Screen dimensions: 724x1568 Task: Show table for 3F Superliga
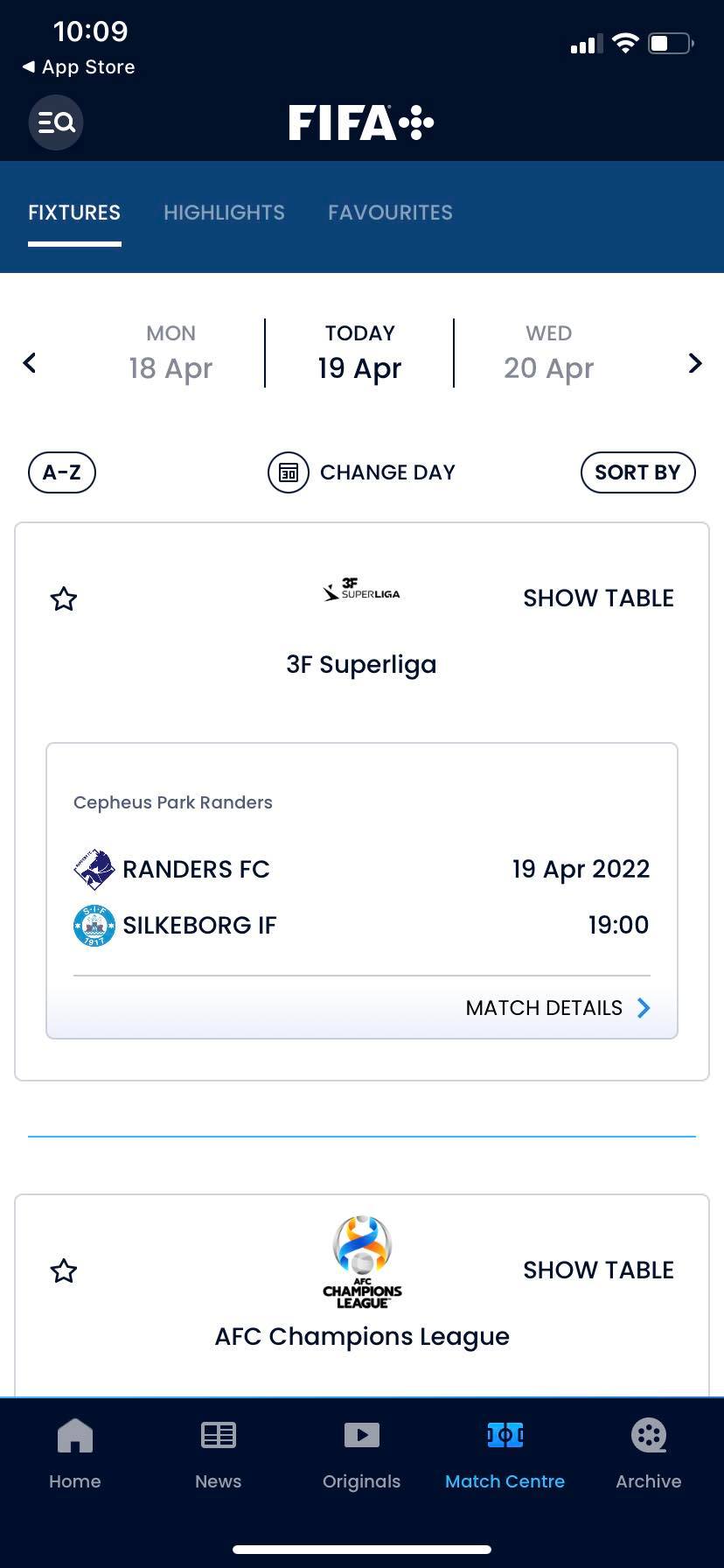[x=598, y=598]
